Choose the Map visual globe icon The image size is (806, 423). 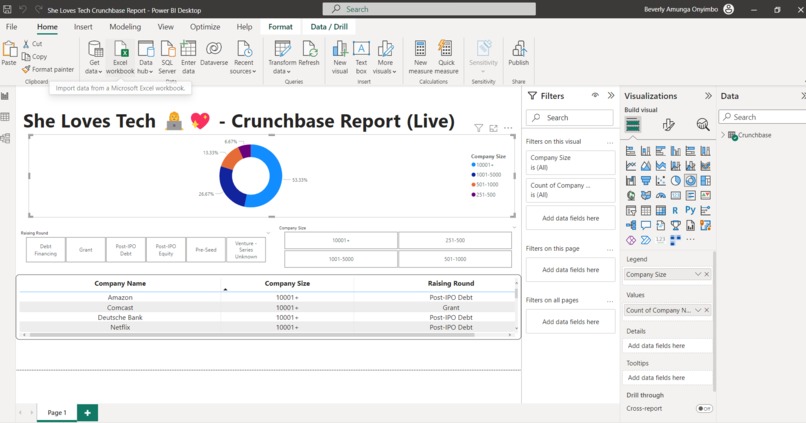(x=631, y=196)
